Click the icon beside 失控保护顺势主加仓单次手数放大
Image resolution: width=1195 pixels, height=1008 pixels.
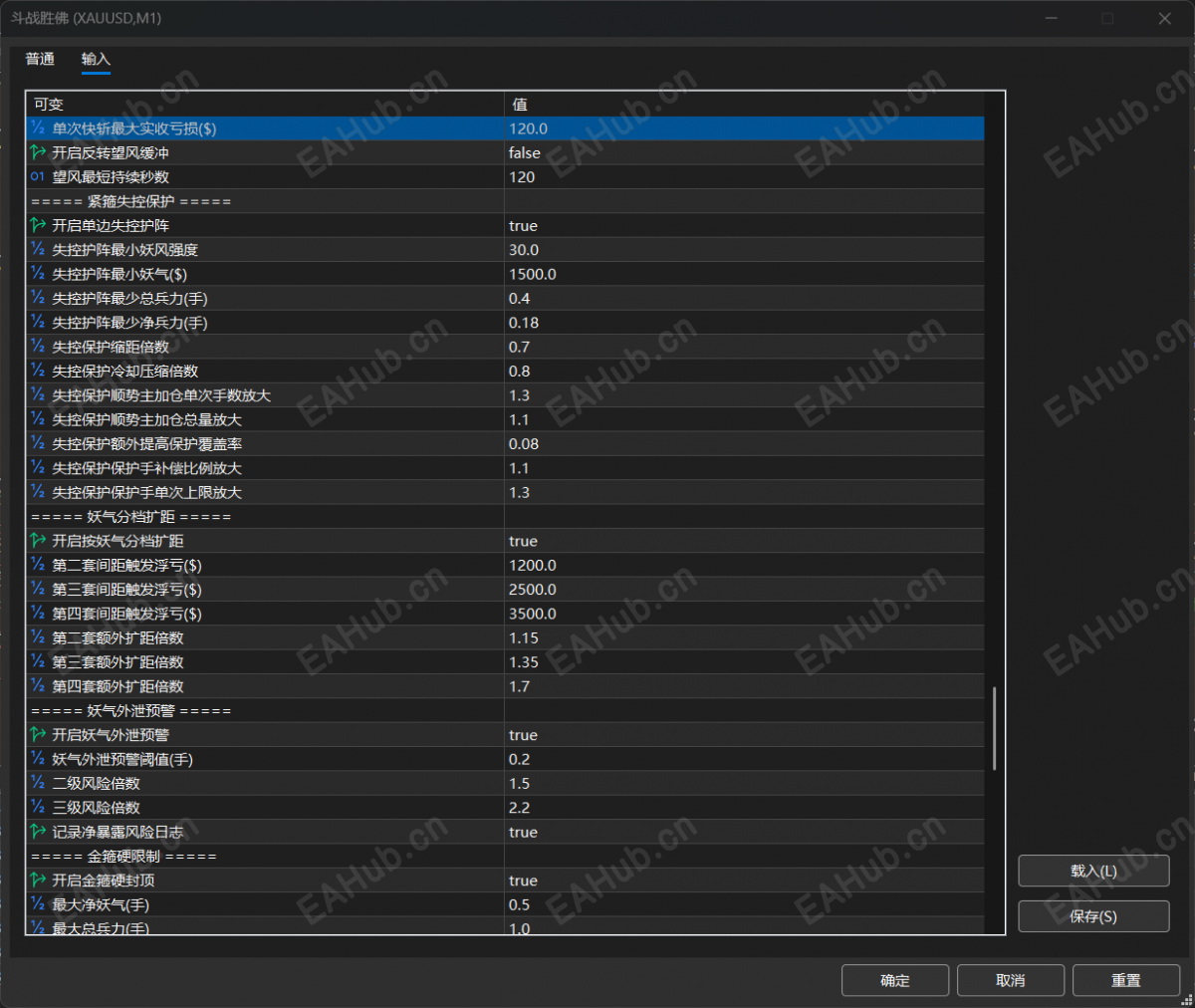point(38,395)
